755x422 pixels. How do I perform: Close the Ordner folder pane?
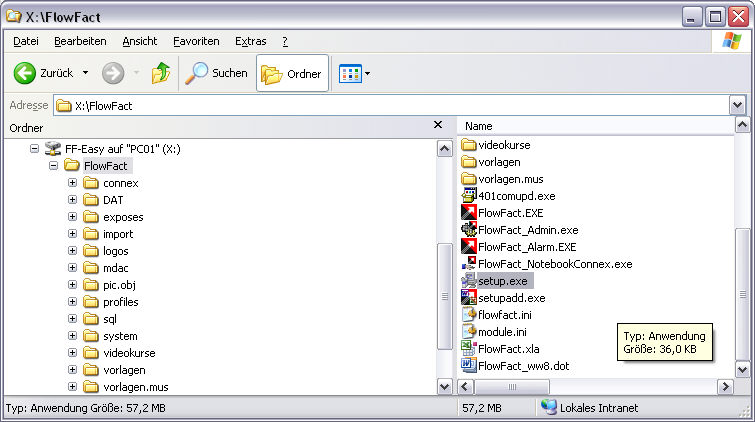pos(438,125)
